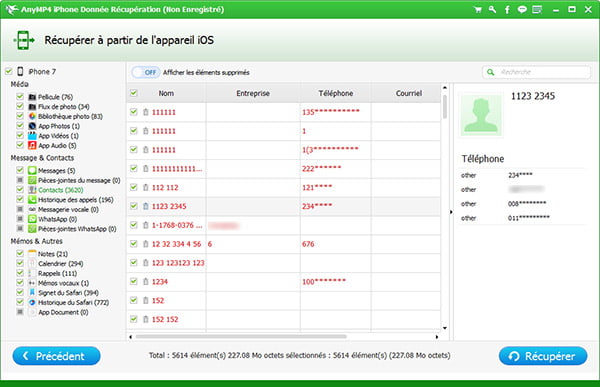Toggle Afficher les éléments supprimés switch
This screenshot has width=600, height=387.
click(x=145, y=72)
